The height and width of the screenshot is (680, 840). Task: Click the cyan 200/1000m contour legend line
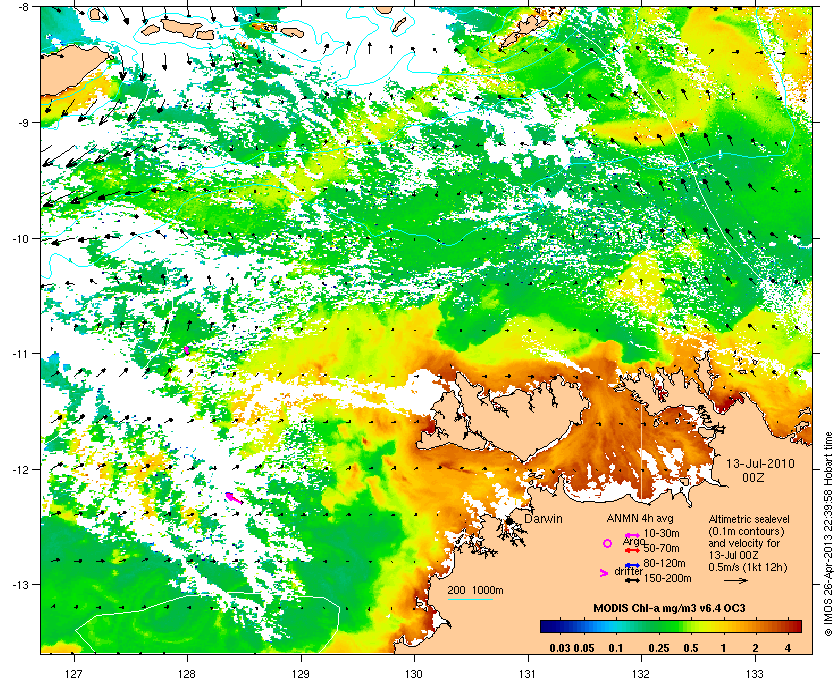click(x=470, y=599)
